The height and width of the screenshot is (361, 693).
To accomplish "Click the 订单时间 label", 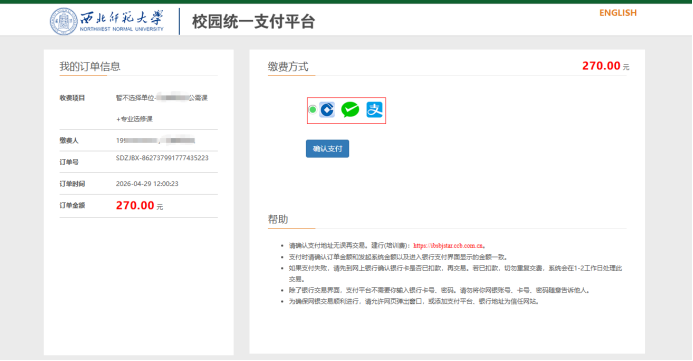I will point(72,183).
